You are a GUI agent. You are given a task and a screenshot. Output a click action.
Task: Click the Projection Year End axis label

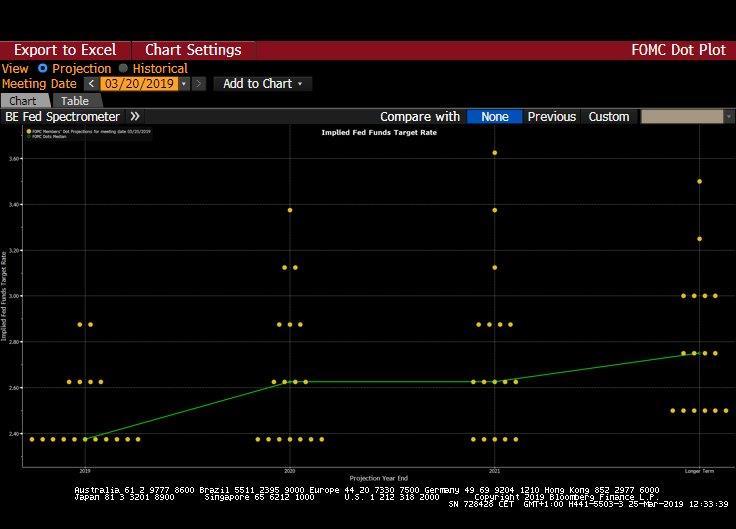[378, 478]
